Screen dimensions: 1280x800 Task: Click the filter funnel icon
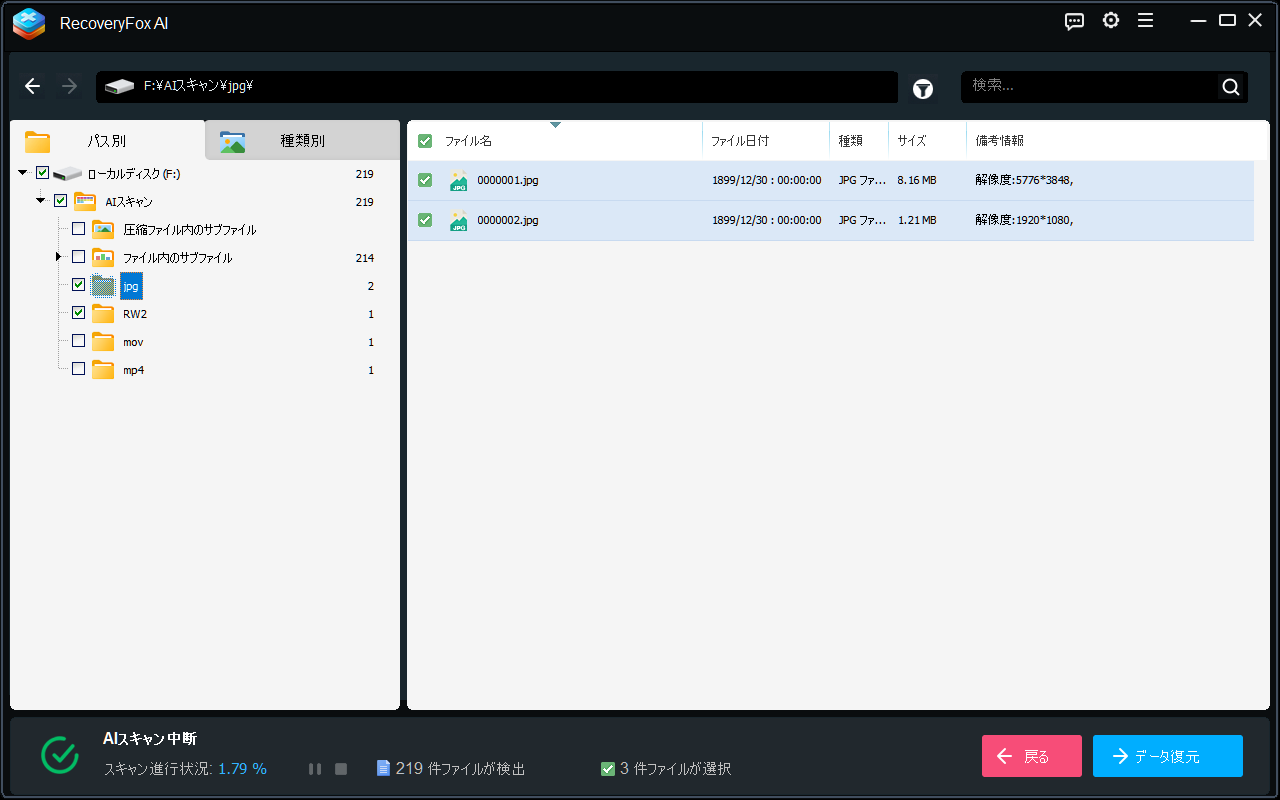[x=922, y=89]
